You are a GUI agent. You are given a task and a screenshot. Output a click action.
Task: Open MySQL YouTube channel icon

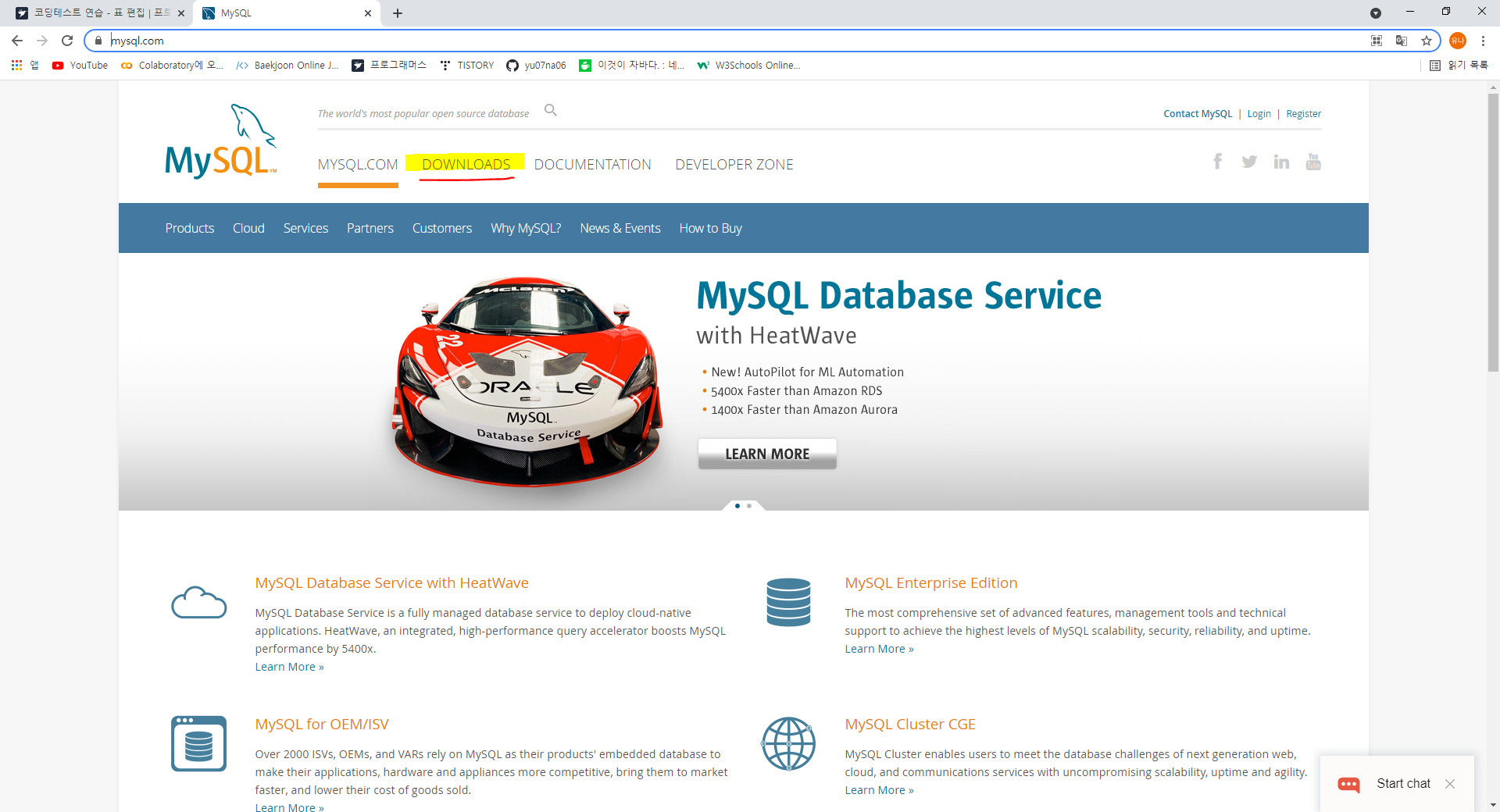point(1313,162)
